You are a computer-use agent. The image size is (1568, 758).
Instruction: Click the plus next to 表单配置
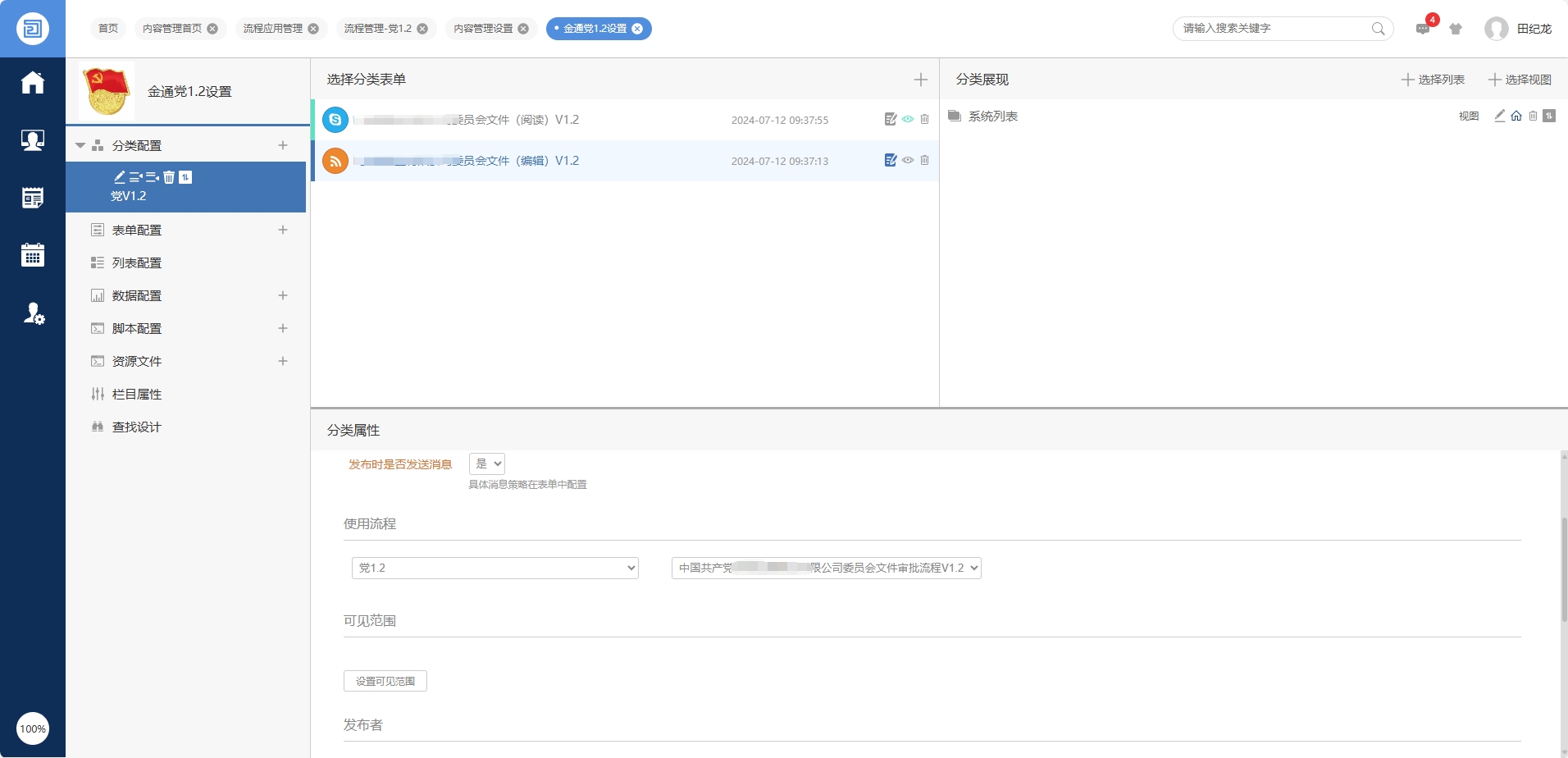(x=283, y=231)
